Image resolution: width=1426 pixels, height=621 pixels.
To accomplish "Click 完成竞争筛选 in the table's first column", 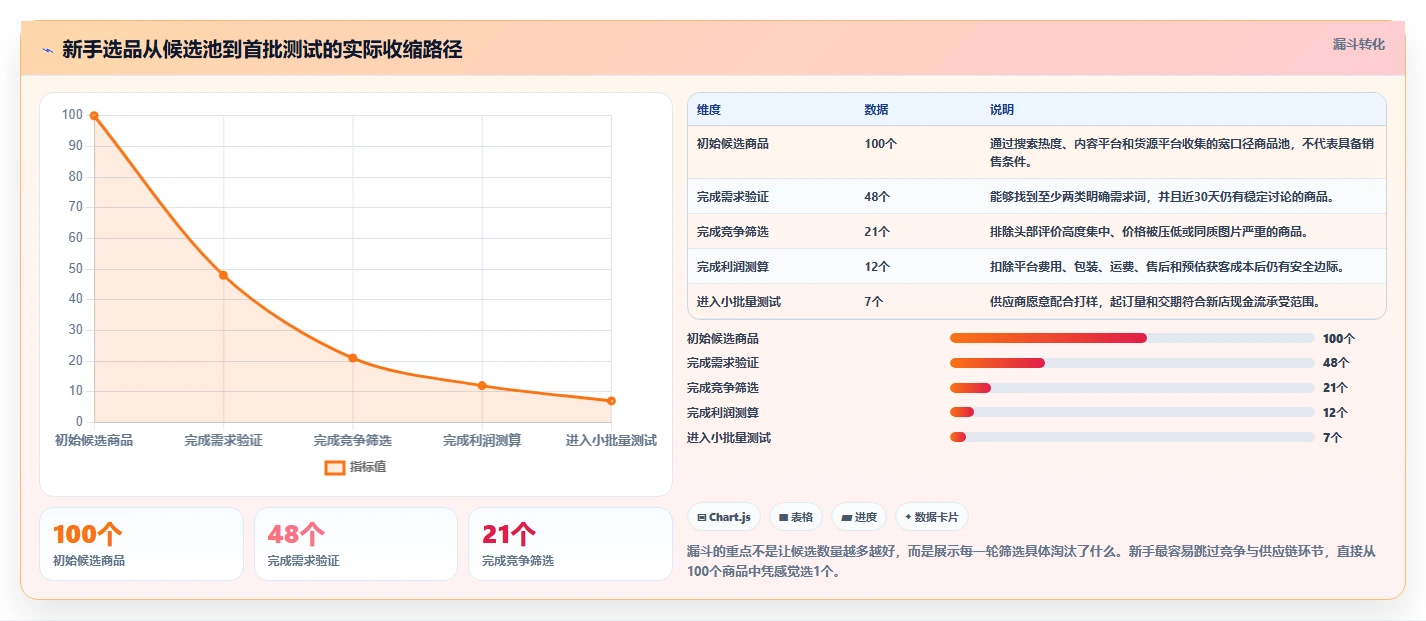I will [733, 231].
